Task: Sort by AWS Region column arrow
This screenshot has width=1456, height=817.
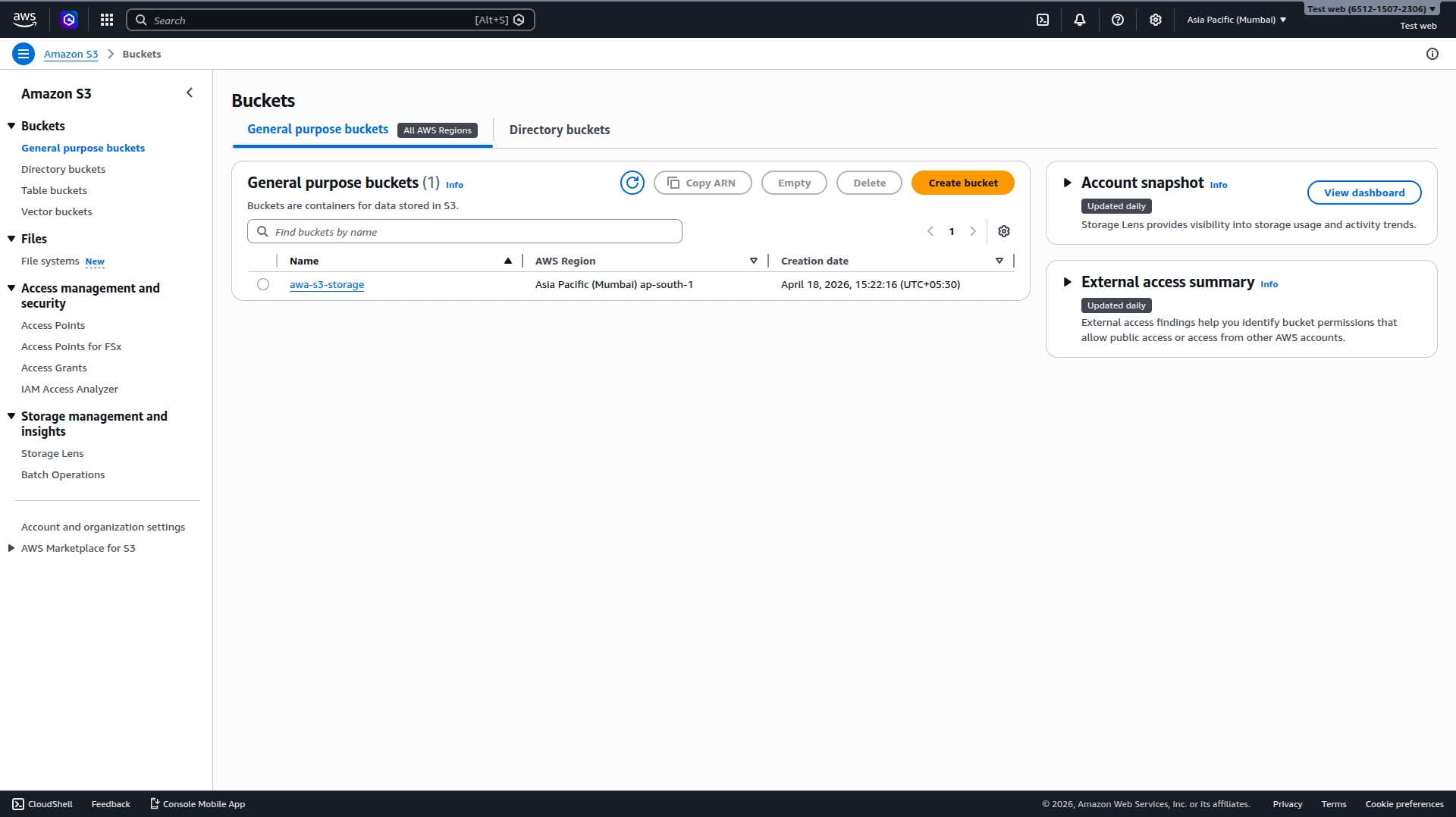Action: click(x=754, y=261)
